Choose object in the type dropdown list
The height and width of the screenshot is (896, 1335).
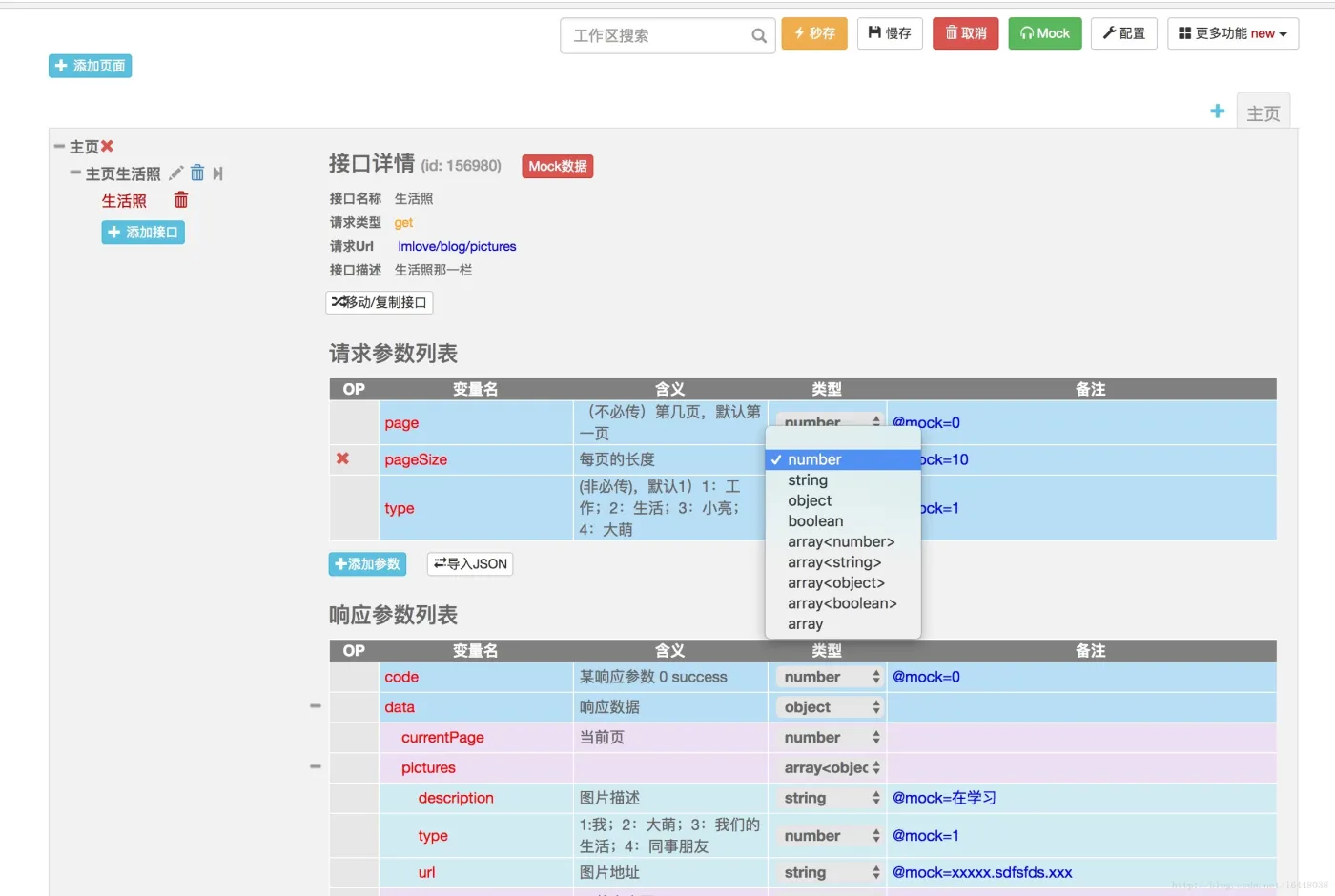[x=843, y=500]
